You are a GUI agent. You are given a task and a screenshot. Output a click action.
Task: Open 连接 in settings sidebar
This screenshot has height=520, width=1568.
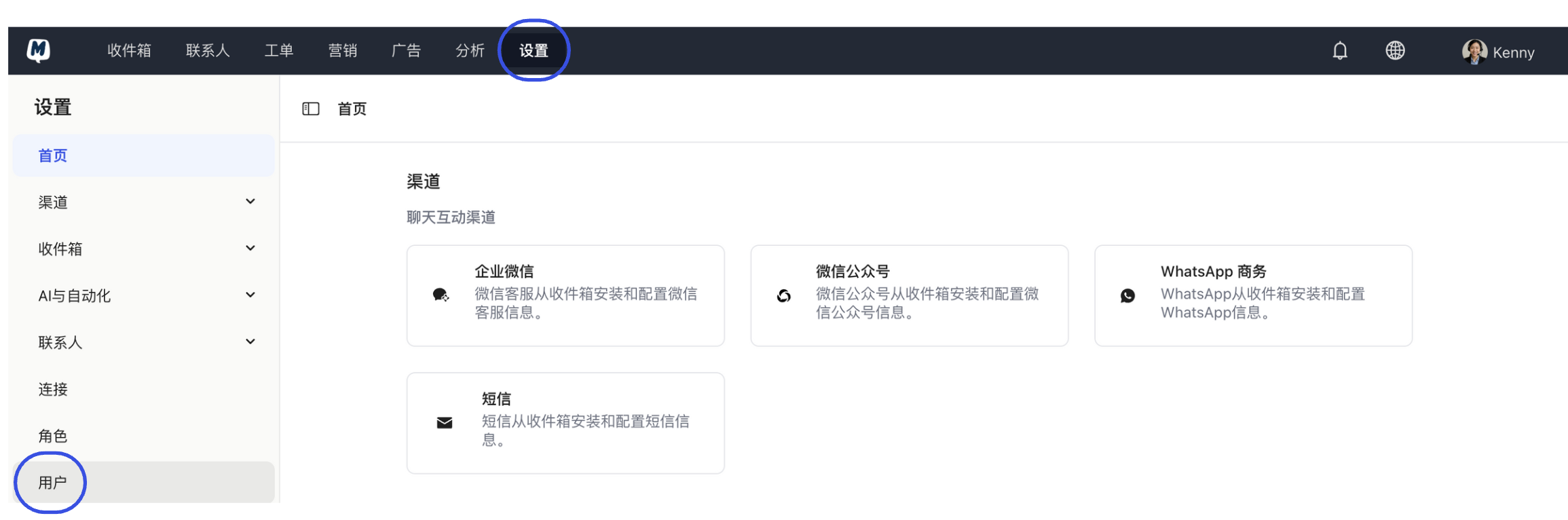point(143,389)
